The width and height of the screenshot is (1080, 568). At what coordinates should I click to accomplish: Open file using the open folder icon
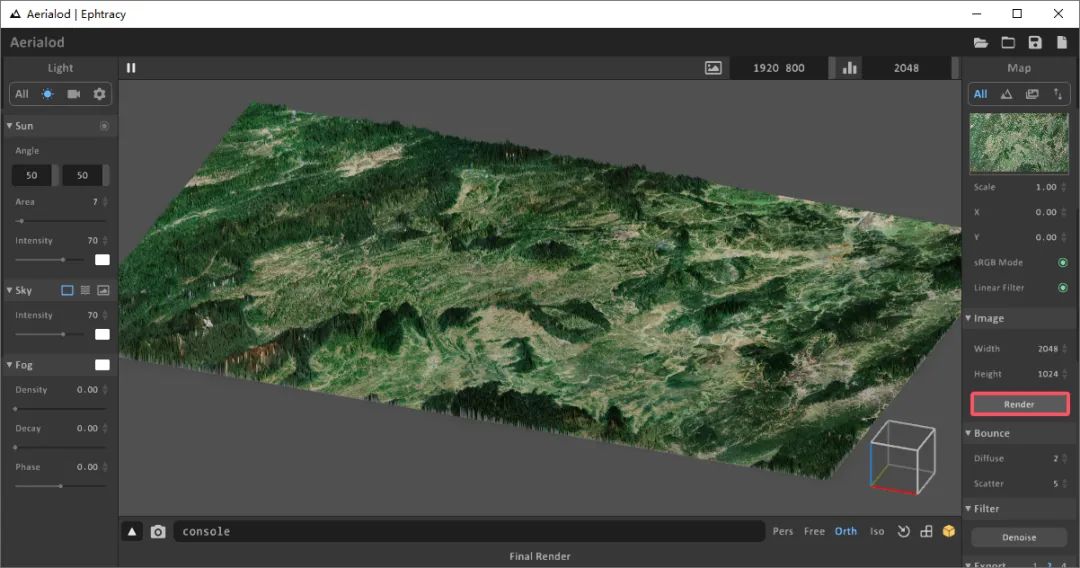981,43
